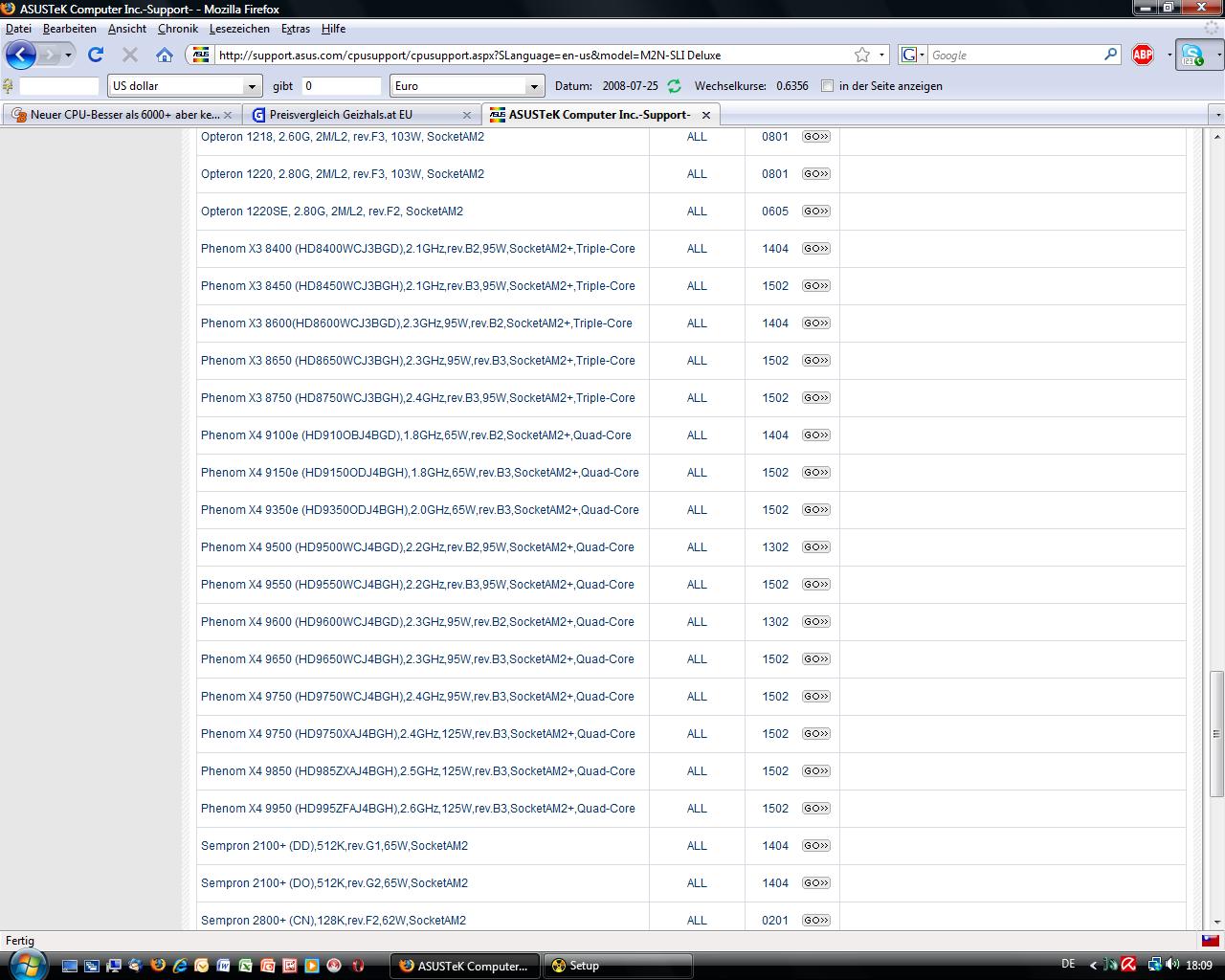1225x980 pixels.
Task: Click the currency amount field showing 0
Action: pyautogui.click(x=342, y=86)
